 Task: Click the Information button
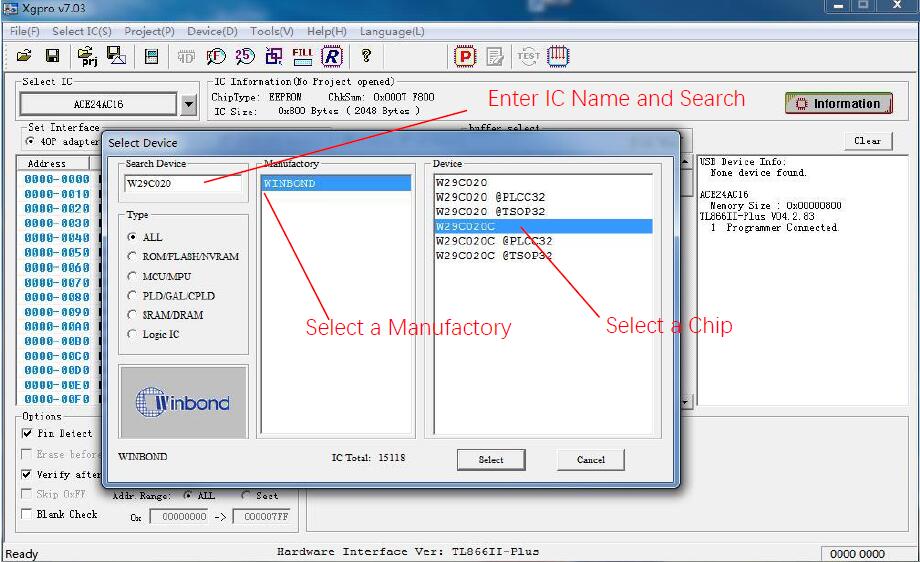tap(838, 103)
